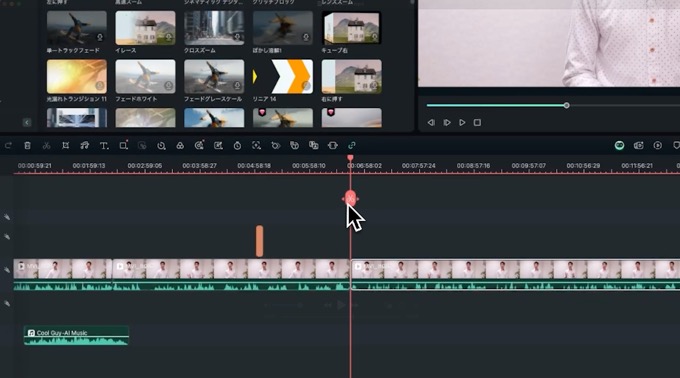Select the first video clip on timeline
The width and height of the screenshot is (680, 378).
63,274
